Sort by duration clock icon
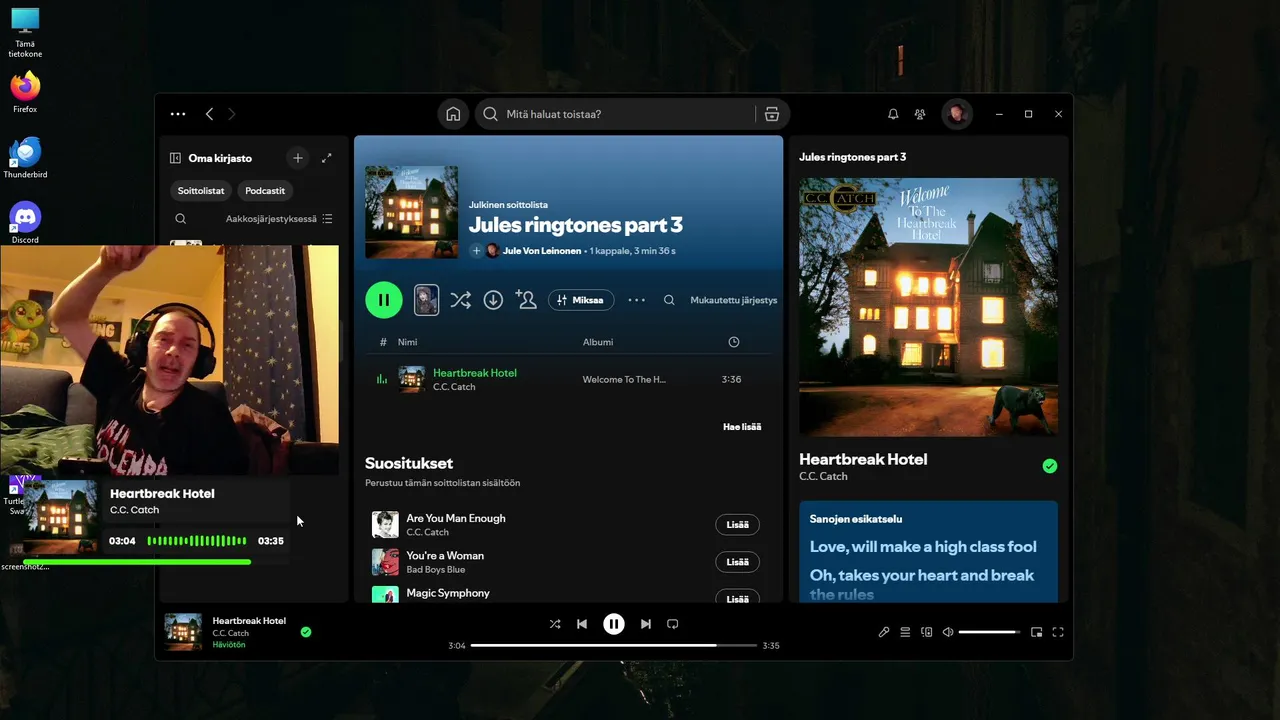This screenshot has height=720, width=1280. pyautogui.click(x=734, y=342)
